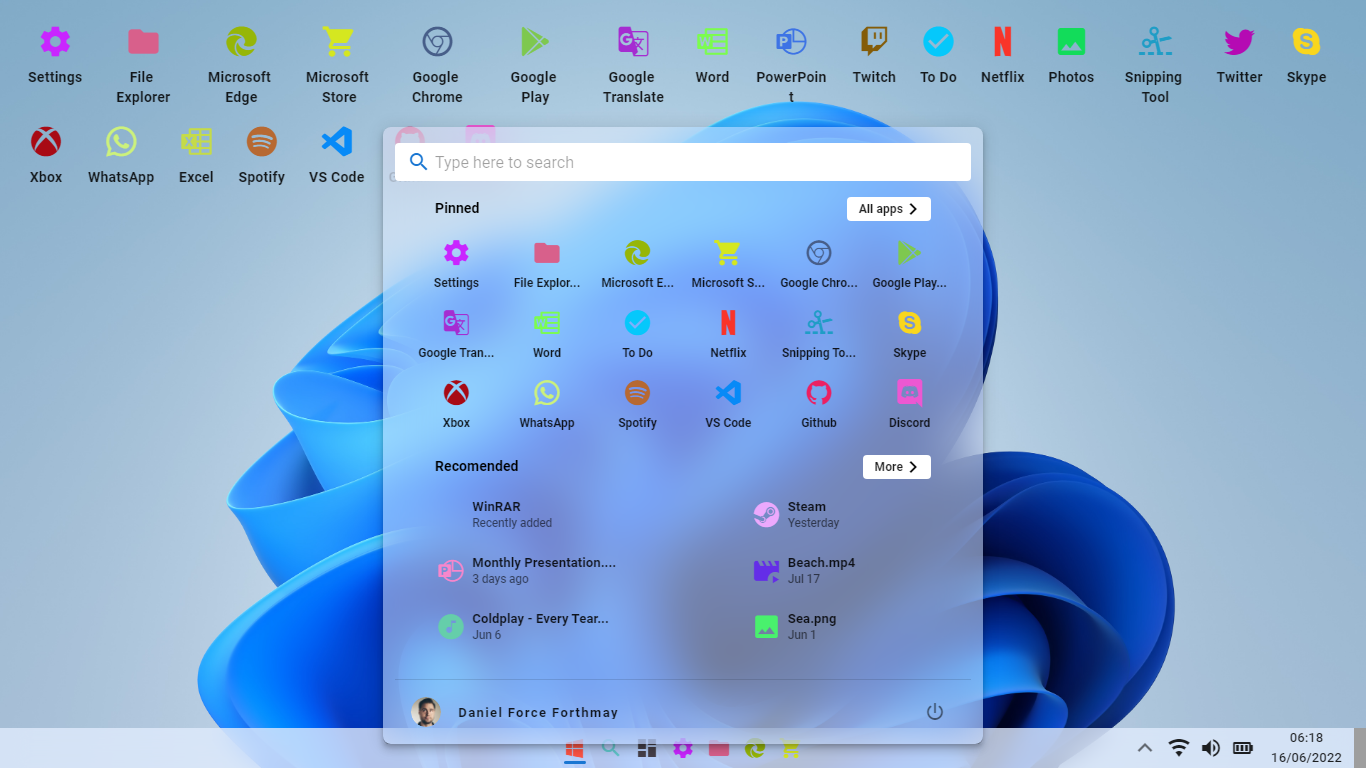Select the Microsoft Edge desktop shortcut
The image size is (1366, 768).
240,64
